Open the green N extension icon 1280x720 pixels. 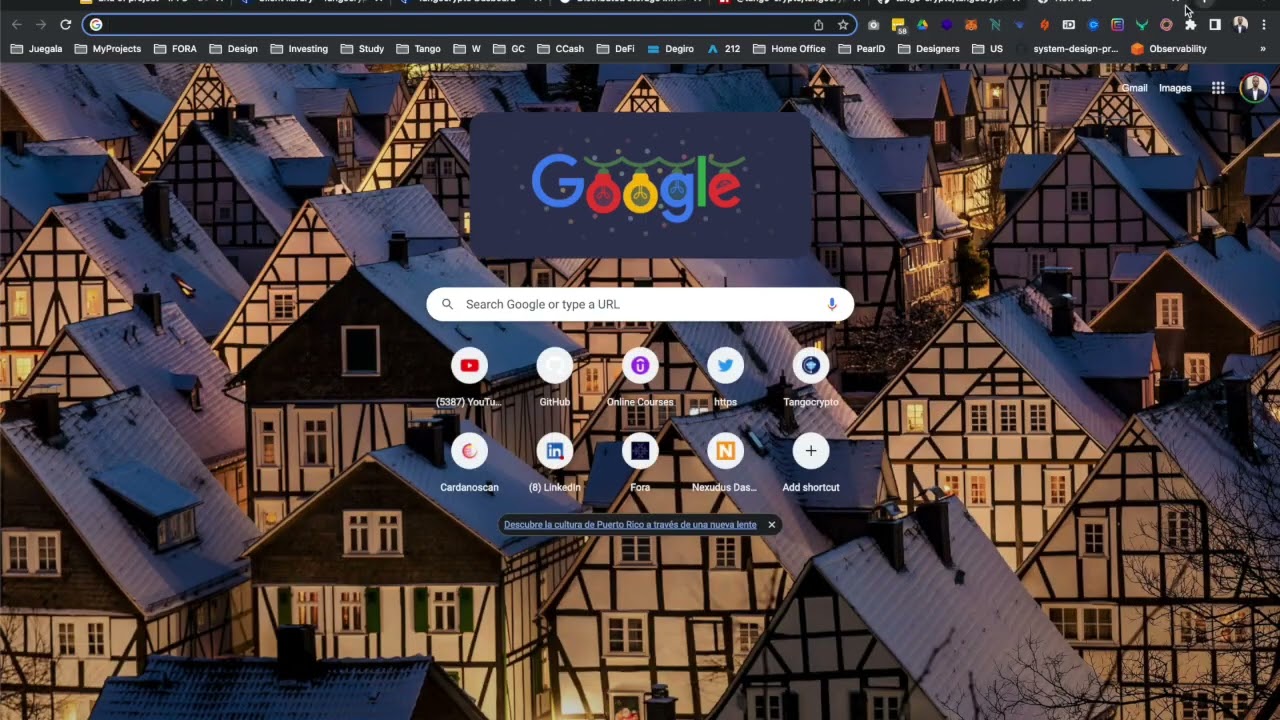coord(995,24)
